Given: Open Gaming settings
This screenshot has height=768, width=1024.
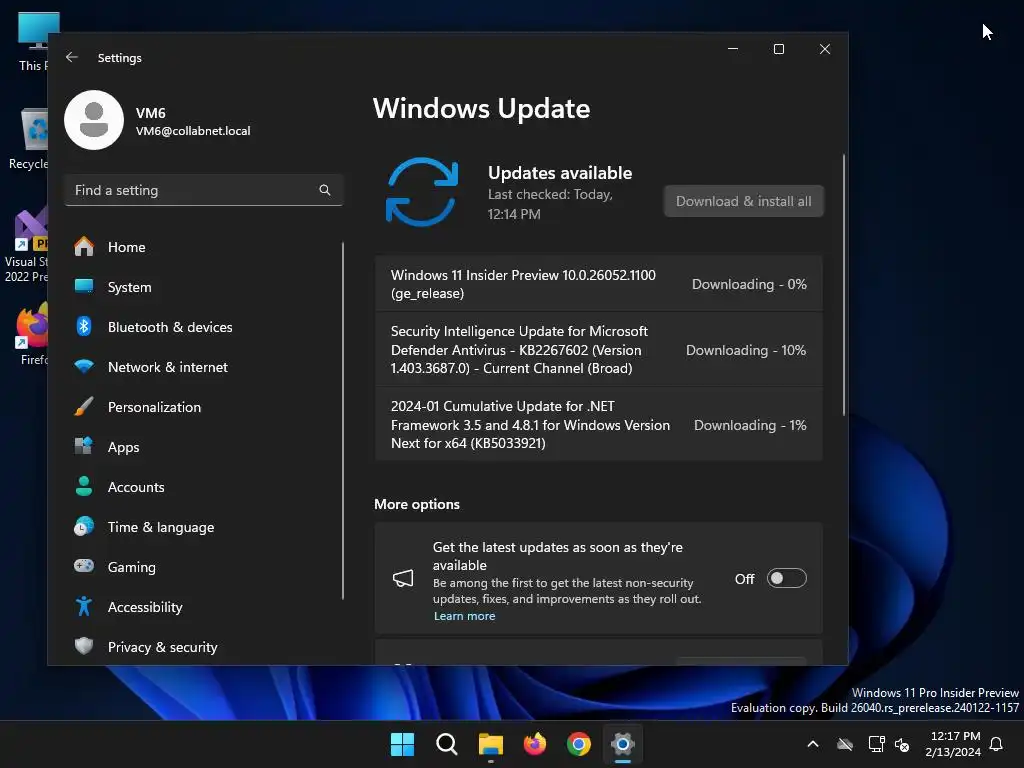Looking at the screenshot, I should (204, 567).
